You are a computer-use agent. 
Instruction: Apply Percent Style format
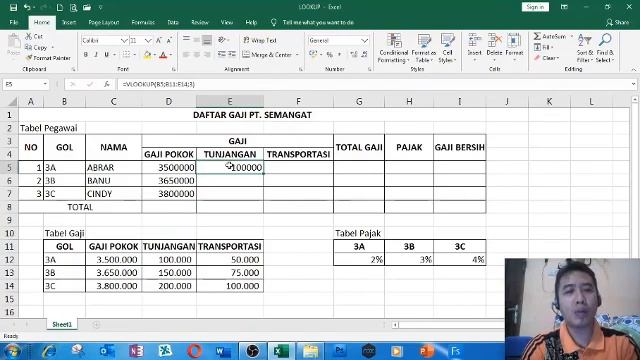click(x=329, y=55)
